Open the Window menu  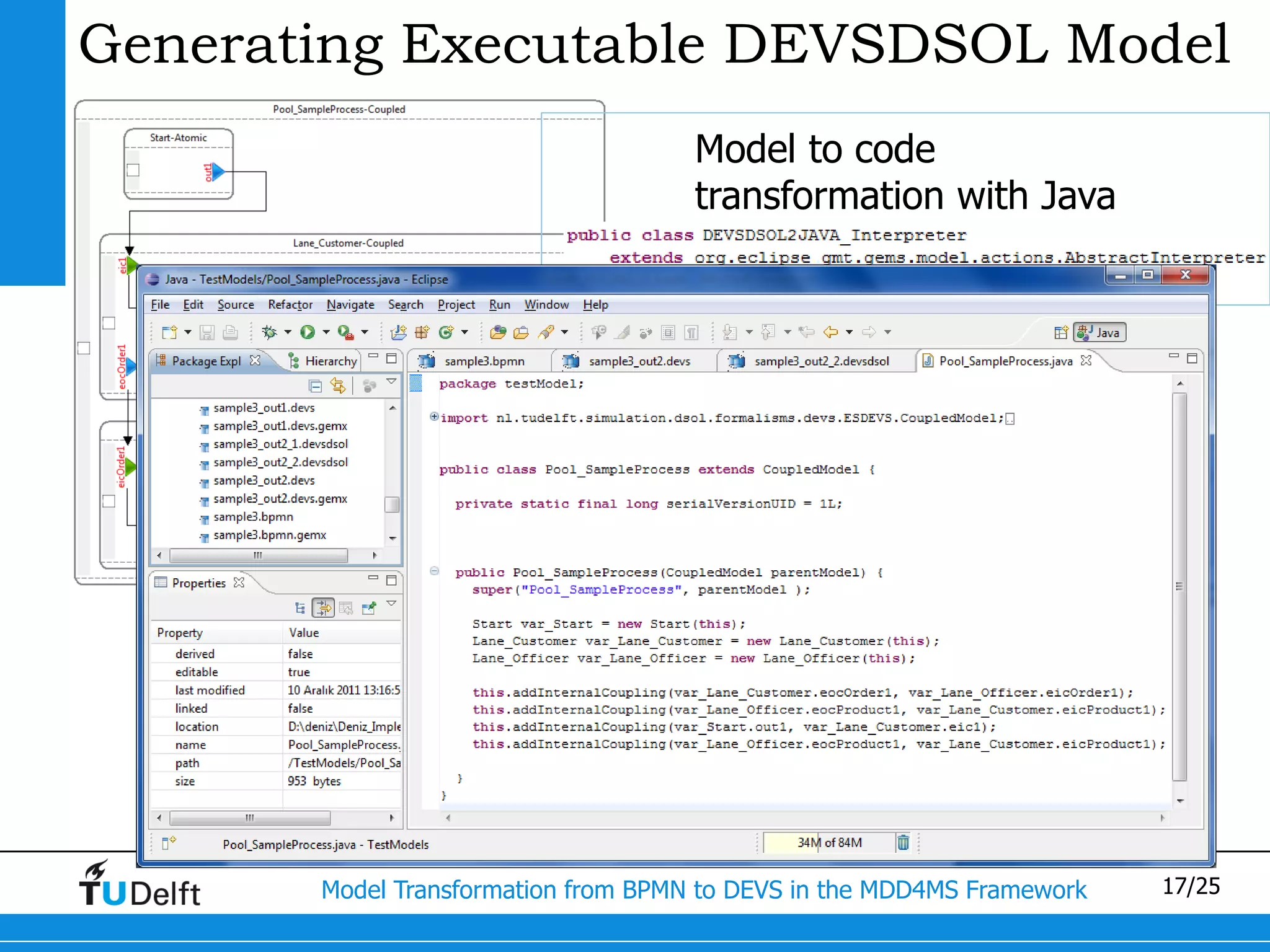tap(546, 304)
